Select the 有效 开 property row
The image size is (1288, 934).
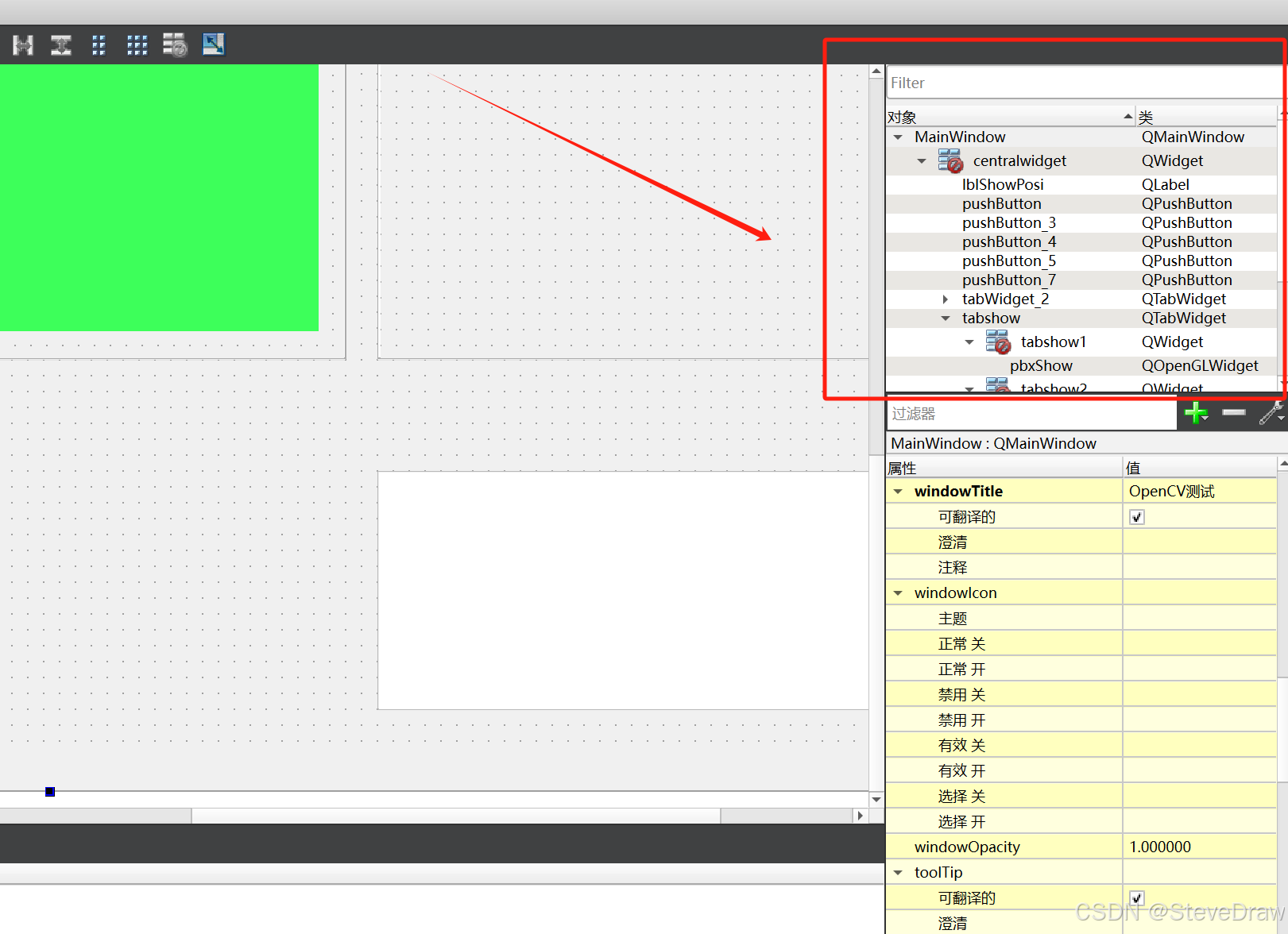1081,771
